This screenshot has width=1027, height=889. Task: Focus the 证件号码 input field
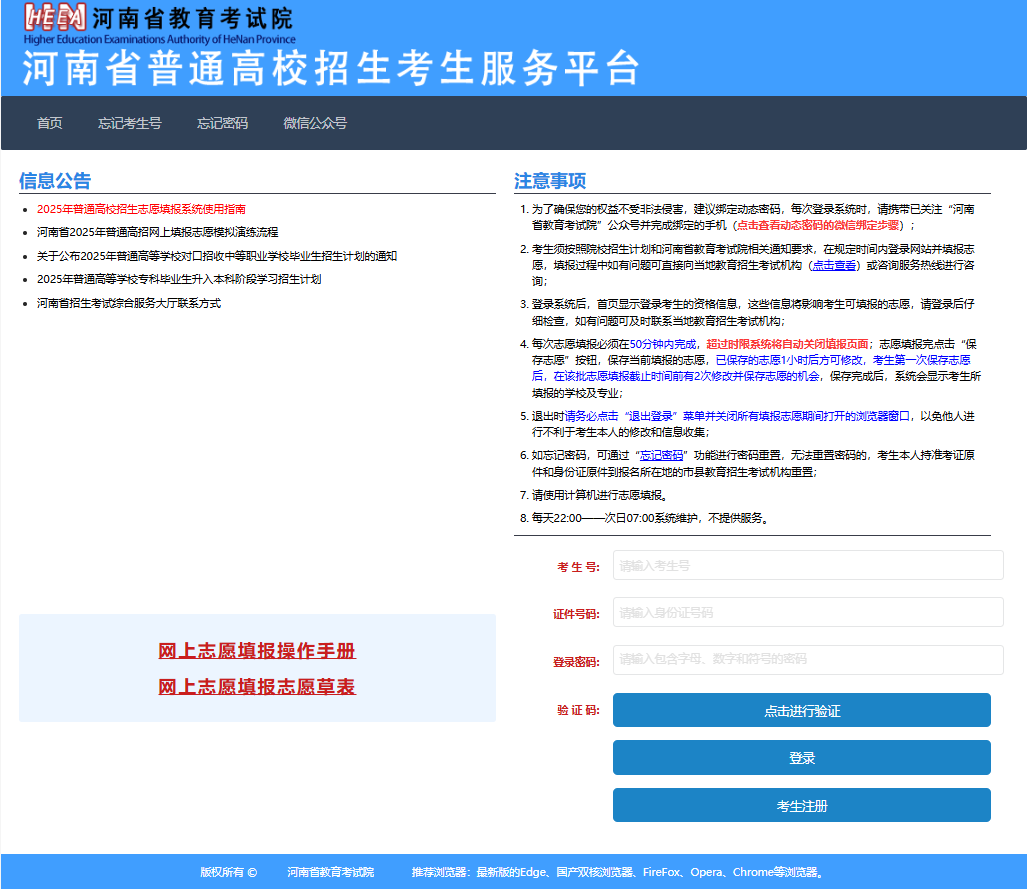(x=808, y=613)
